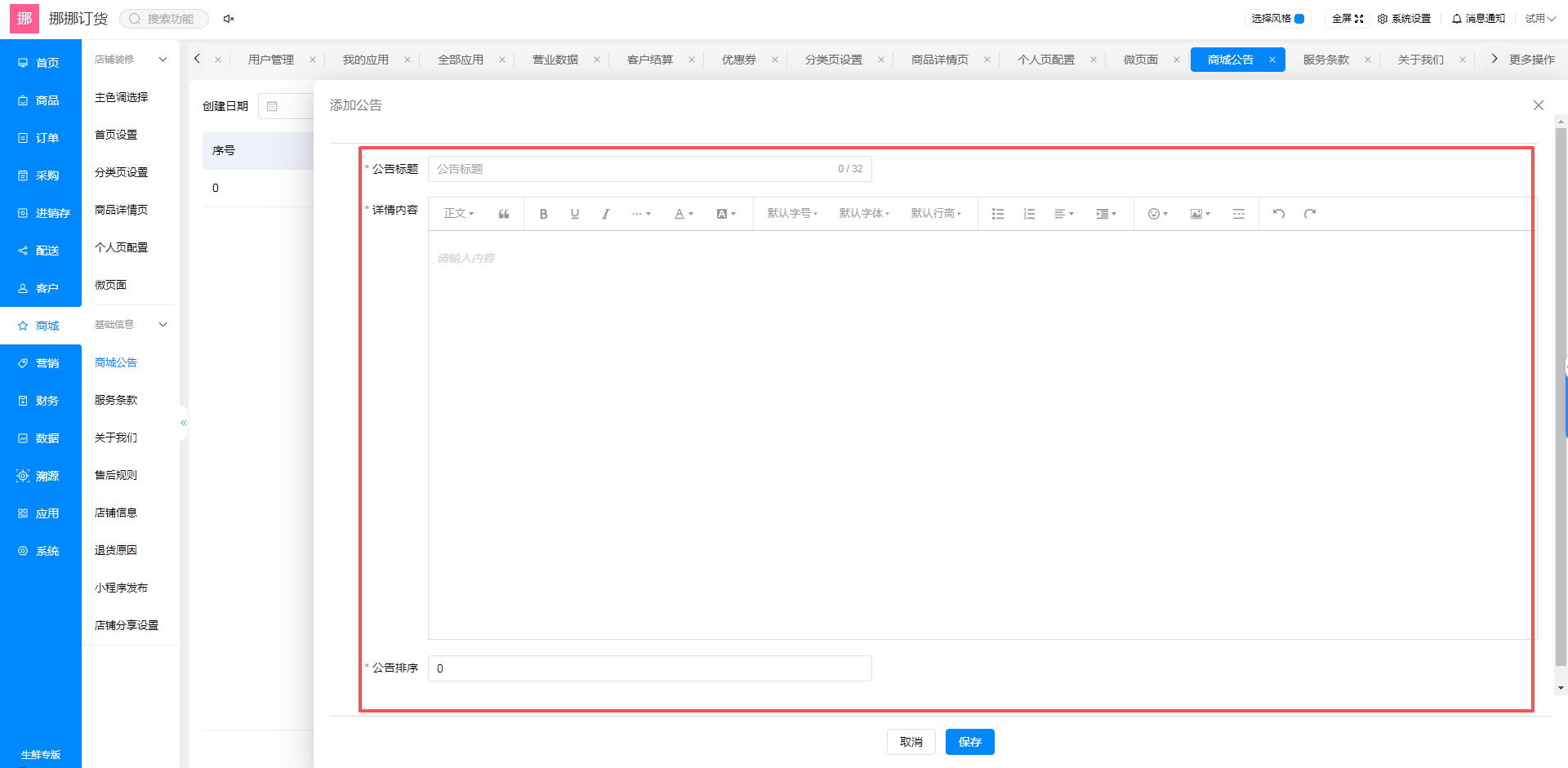Open the text alignment dropdown
Viewport: 1568px width, 768px height.
(x=1063, y=214)
